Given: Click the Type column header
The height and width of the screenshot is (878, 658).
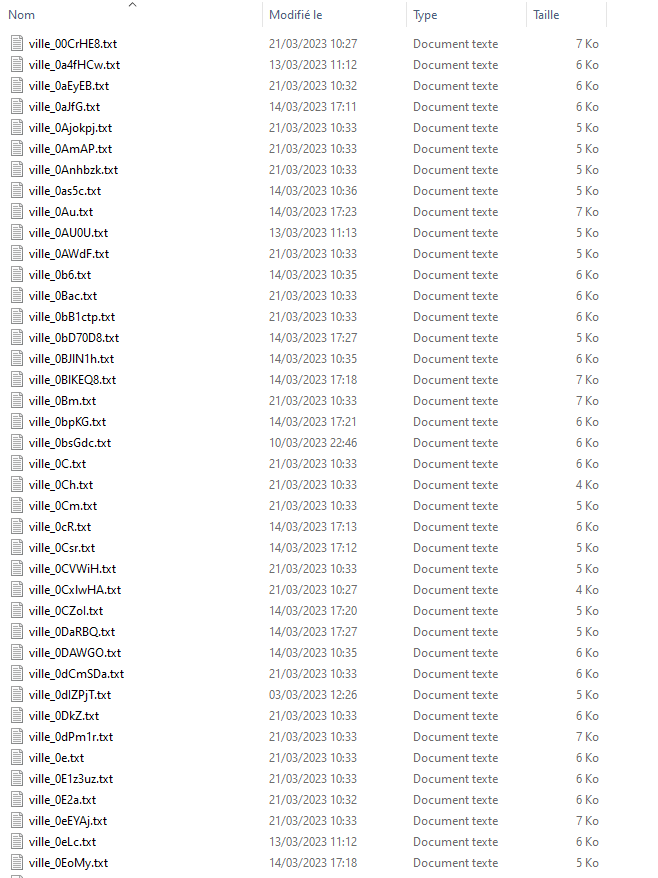Looking at the screenshot, I should click(x=425, y=15).
